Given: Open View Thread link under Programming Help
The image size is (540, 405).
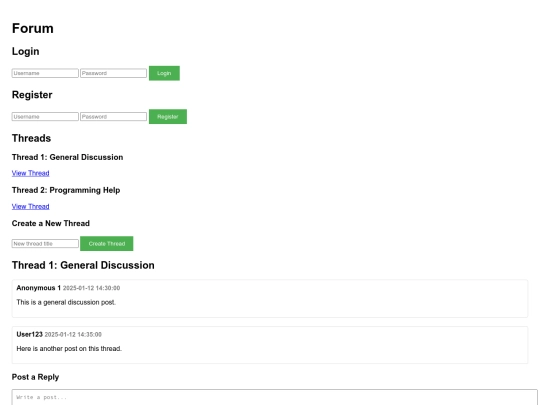Looking at the screenshot, I should click(31, 206).
